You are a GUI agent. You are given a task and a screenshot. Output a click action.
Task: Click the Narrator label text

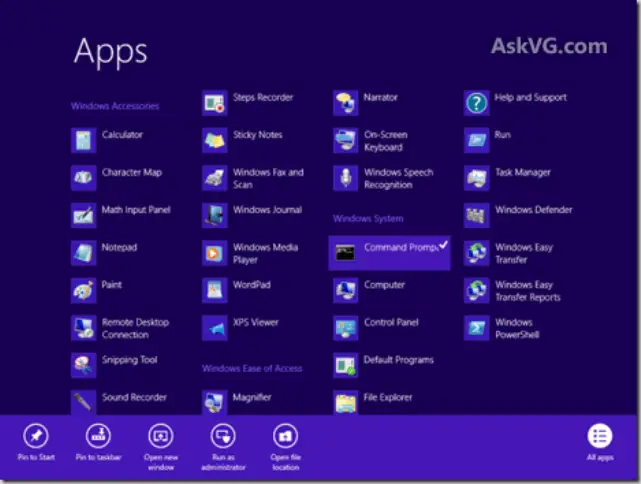381,98
